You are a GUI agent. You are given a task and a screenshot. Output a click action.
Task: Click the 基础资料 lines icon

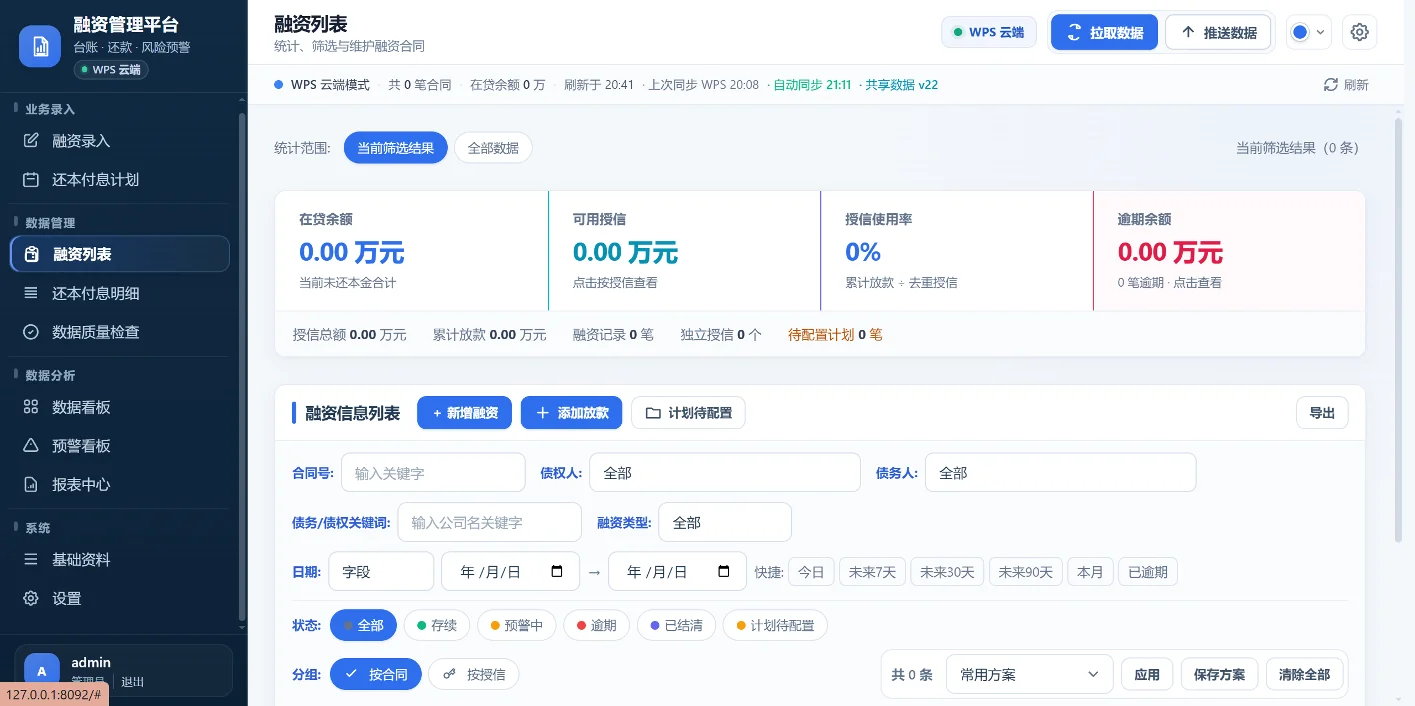31,560
